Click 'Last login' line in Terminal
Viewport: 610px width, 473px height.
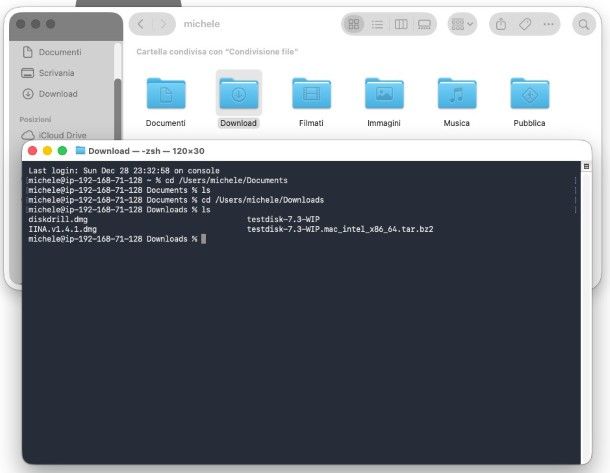click(124, 171)
